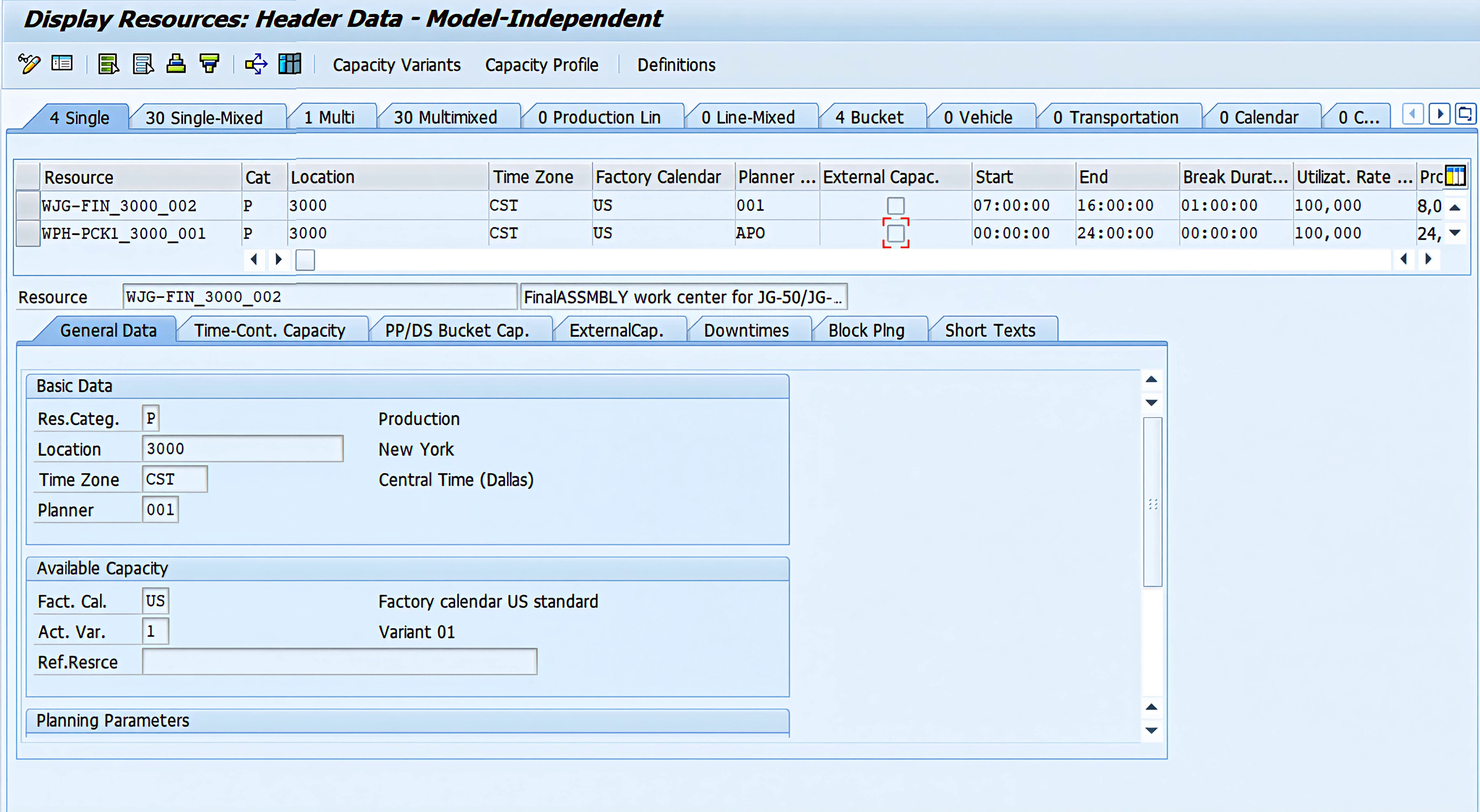The height and width of the screenshot is (812, 1480).
Task: Select row WPH-PCK1_3000_001 via row selector
Action: click(27, 233)
